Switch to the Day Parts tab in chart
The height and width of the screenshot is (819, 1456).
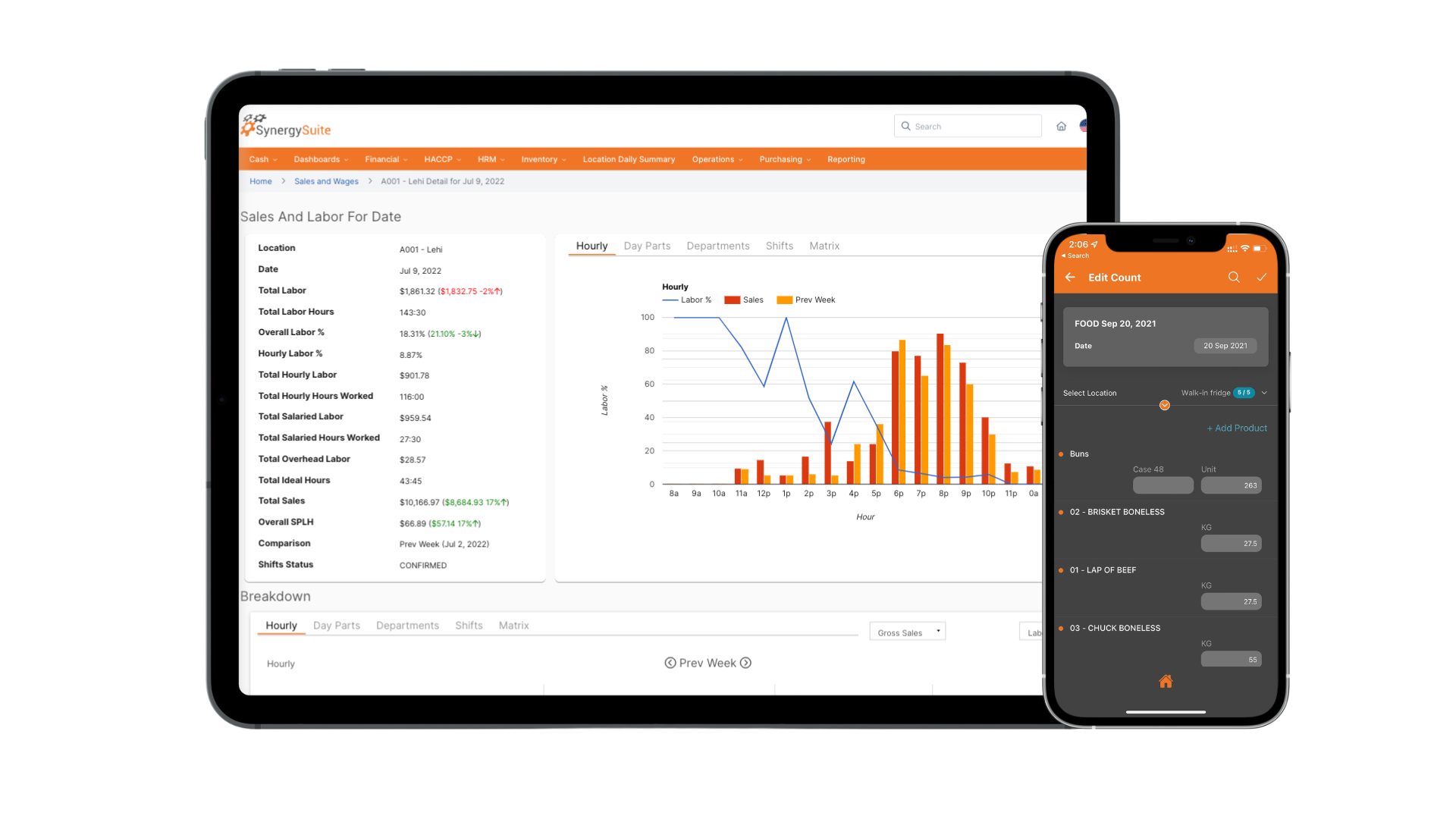648,245
